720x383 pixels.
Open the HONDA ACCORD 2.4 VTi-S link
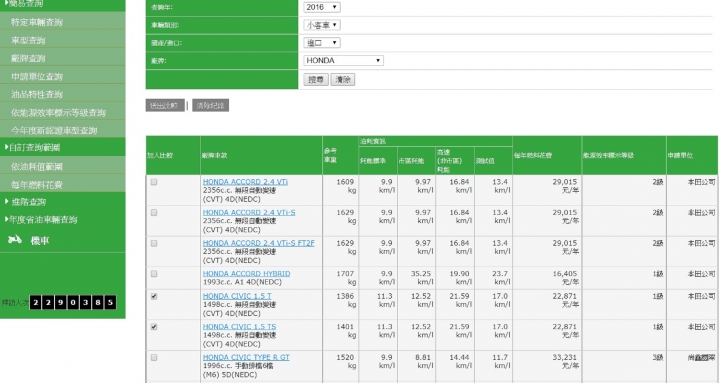249,213
